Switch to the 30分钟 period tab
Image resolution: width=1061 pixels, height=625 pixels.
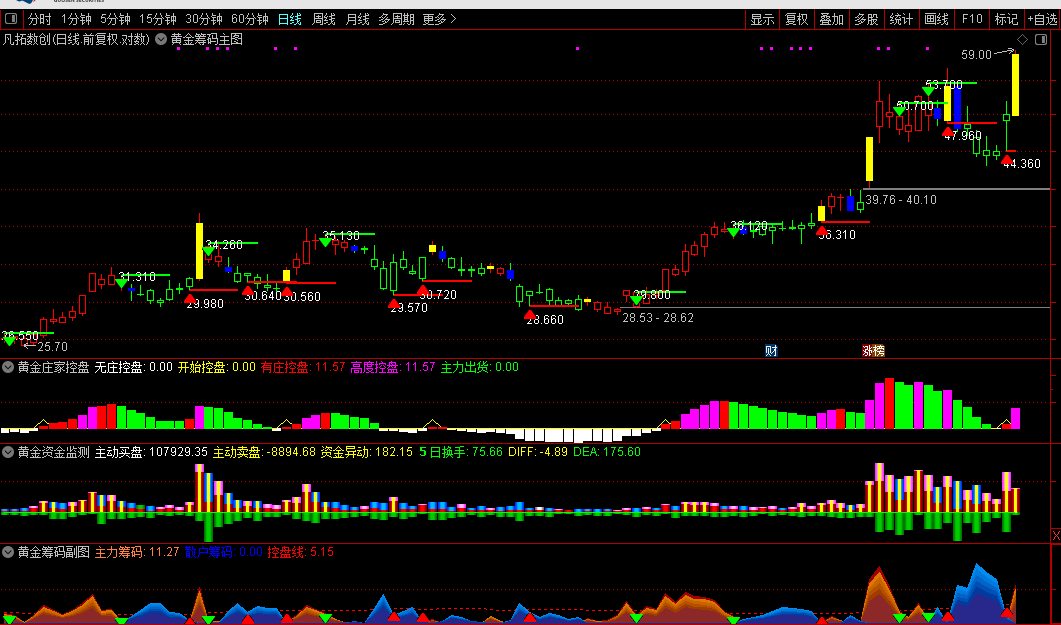pyautogui.click(x=204, y=19)
